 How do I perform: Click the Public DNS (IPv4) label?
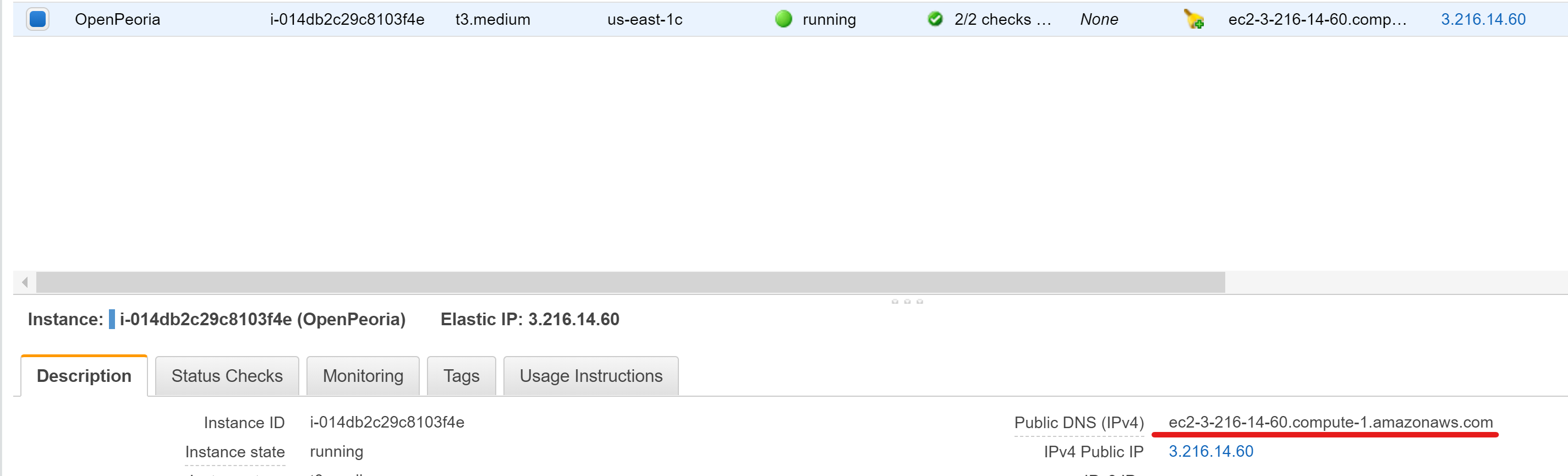point(1079,423)
